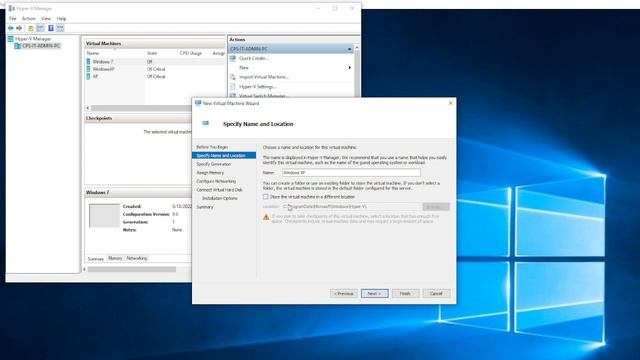This screenshot has width=640, height=360.
Task: Expand the New submenu in Actions pane
Action: (x=349, y=68)
